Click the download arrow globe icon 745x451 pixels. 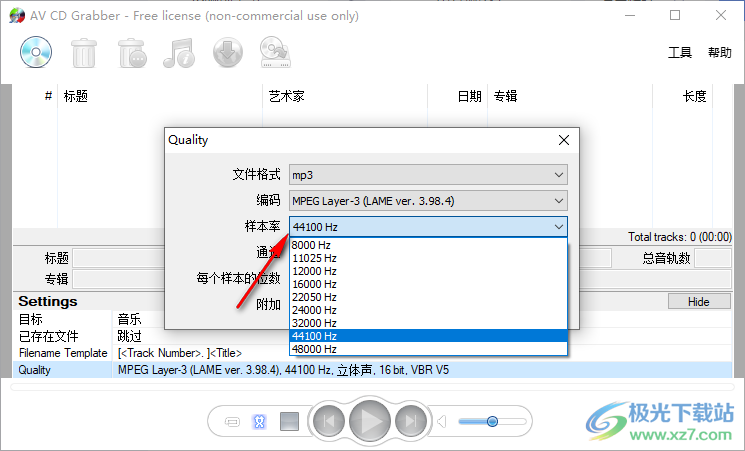tap(228, 52)
